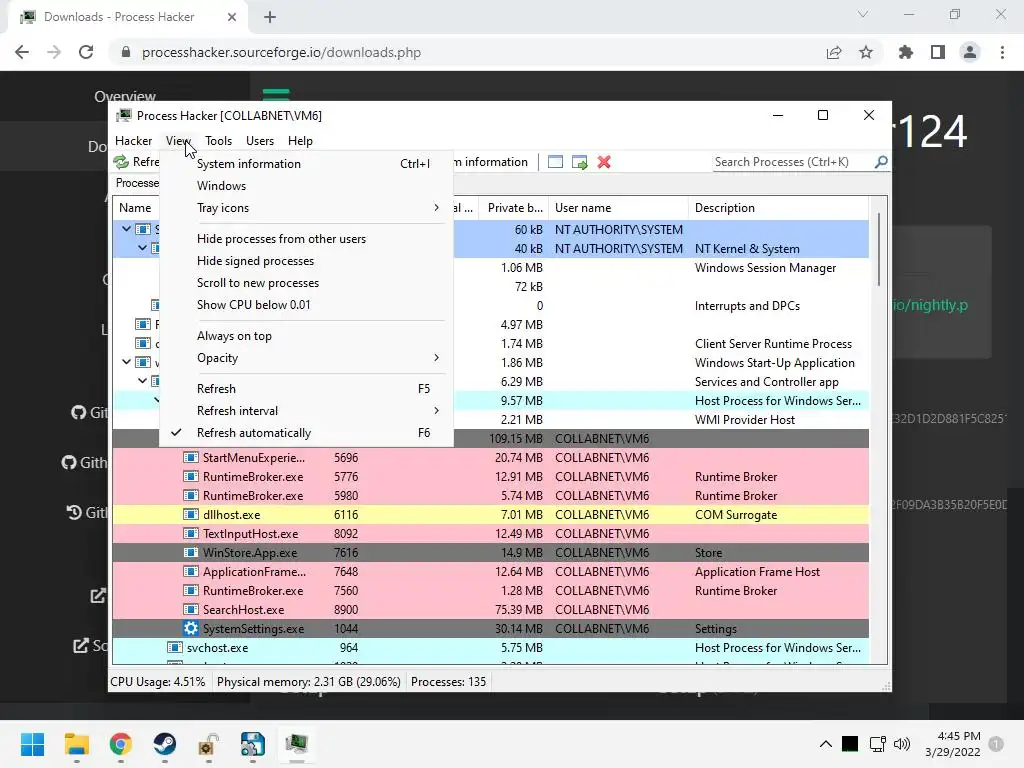1024x768 pixels.
Task: Sort by the Private bytes column header
Action: [514, 208]
